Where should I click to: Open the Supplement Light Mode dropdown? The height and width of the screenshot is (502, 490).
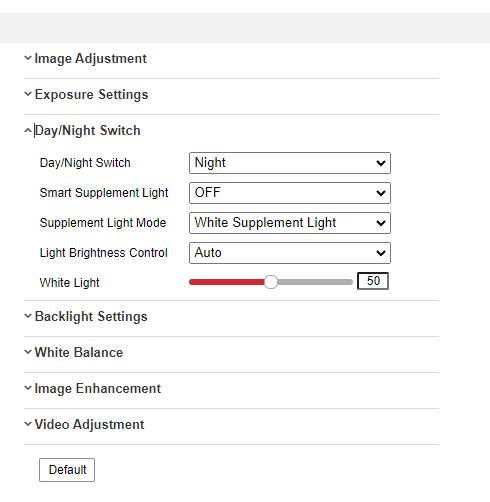click(290, 223)
